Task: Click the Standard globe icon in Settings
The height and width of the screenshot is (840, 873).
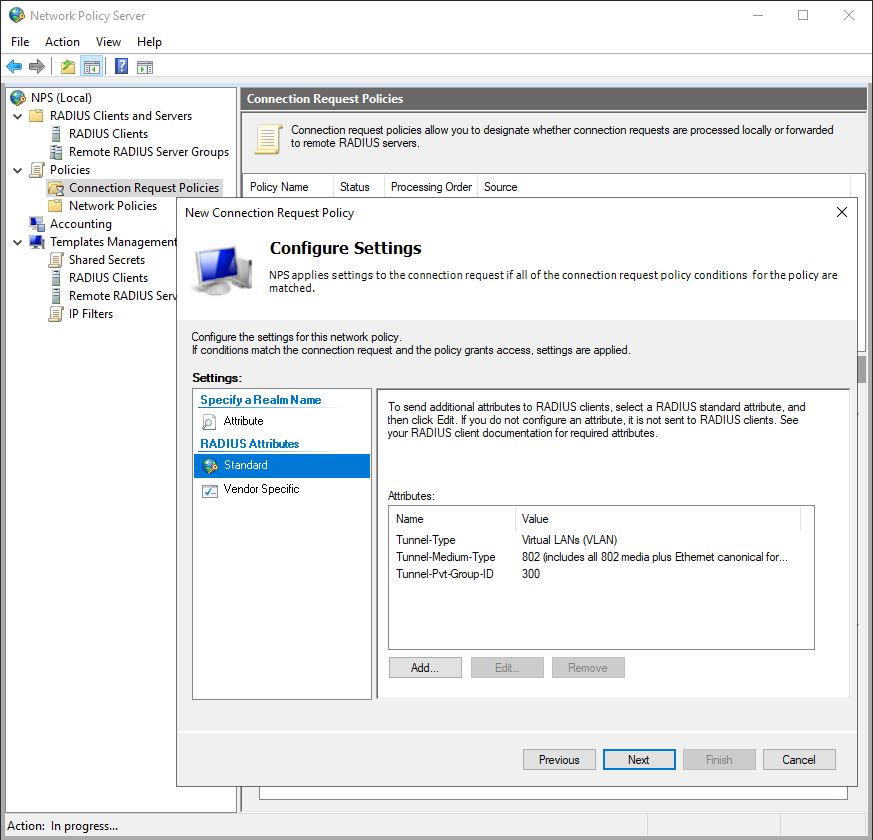Action: coord(210,465)
